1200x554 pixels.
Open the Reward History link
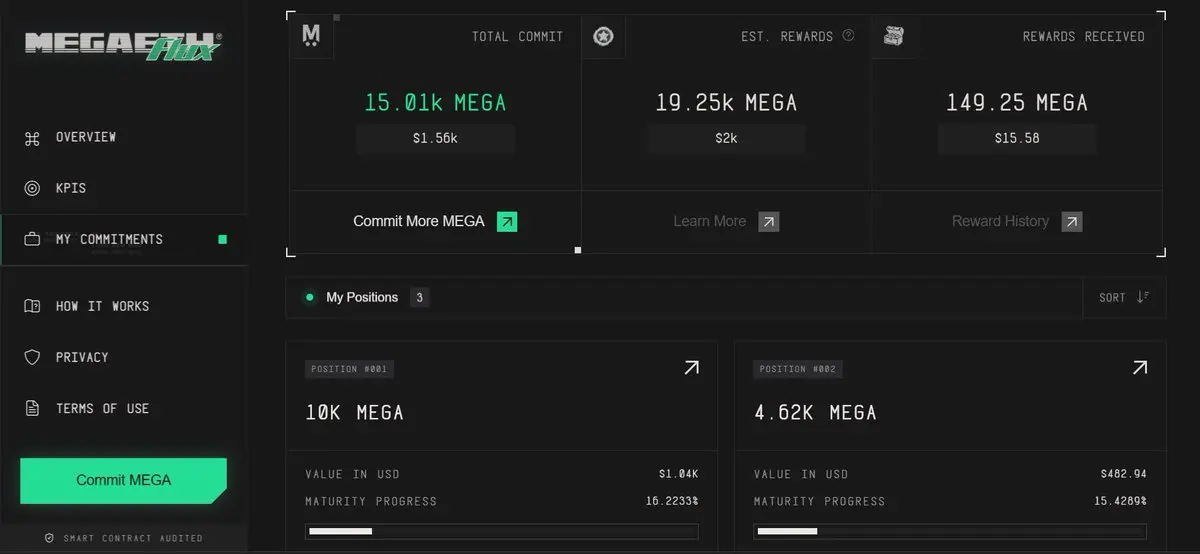click(x=1000, y=221)
